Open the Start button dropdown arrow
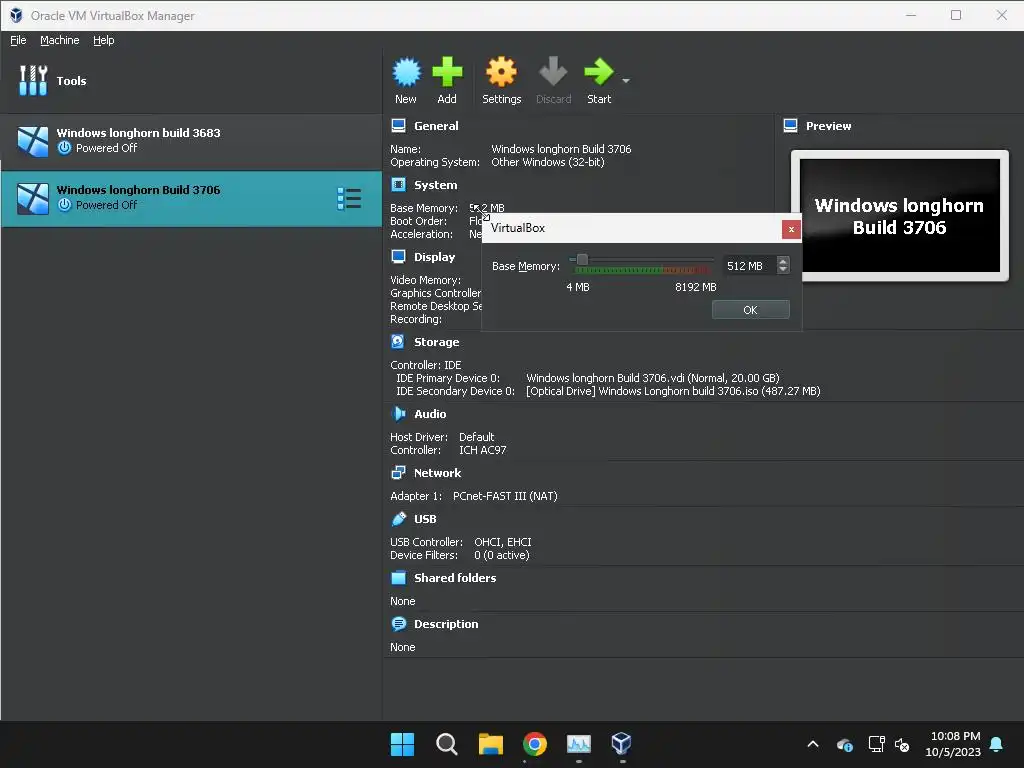Image resolution: width=1024 pixels, height=768 pixels. tap(626, 81)
